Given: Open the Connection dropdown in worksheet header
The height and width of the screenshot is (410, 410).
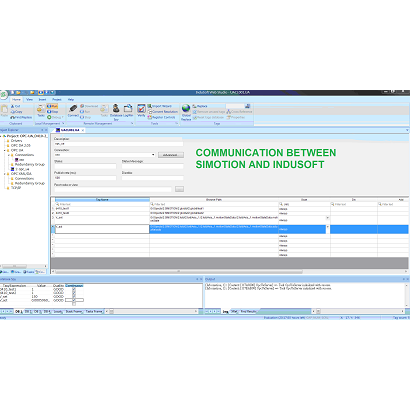Looking at the screenshot, I should pyautogui.click(x=153, y=155).
